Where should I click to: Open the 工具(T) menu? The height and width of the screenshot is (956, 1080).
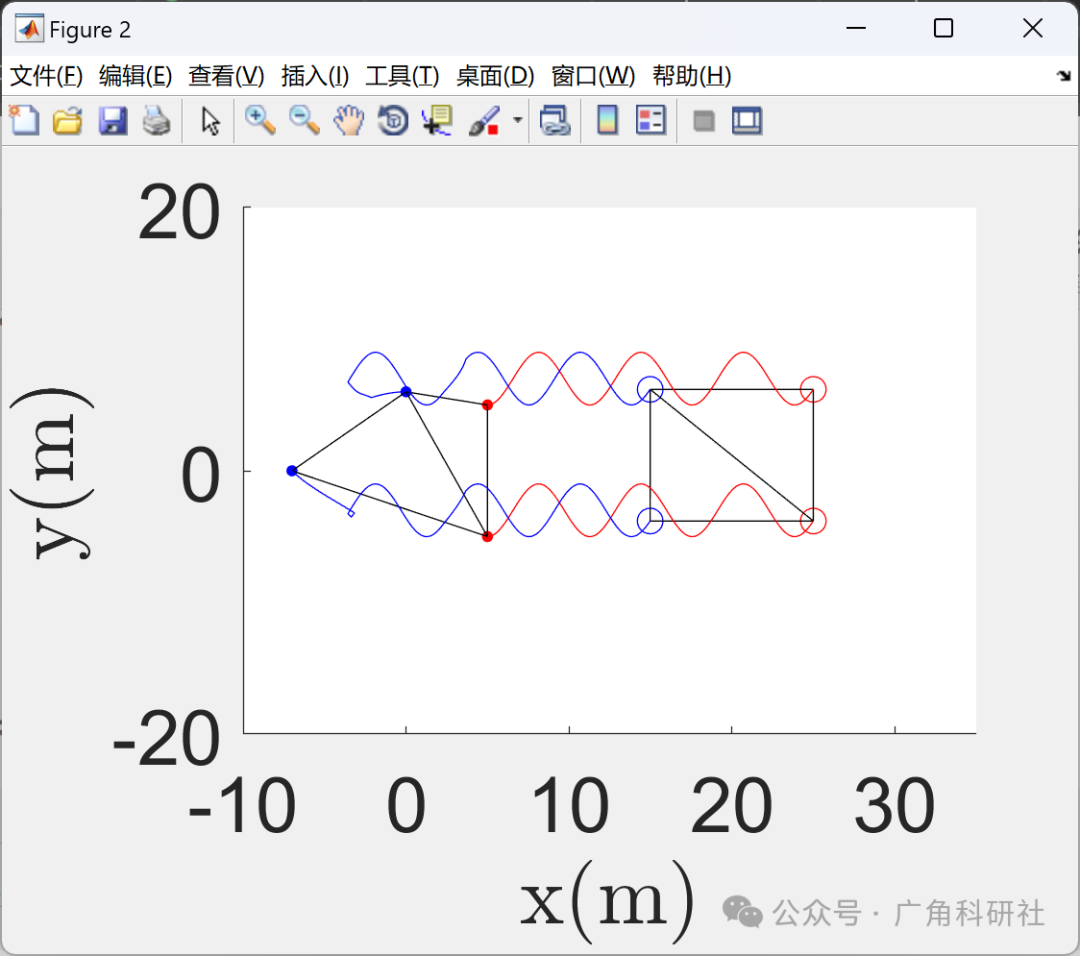pyautogui.click(x=402, y=76)
